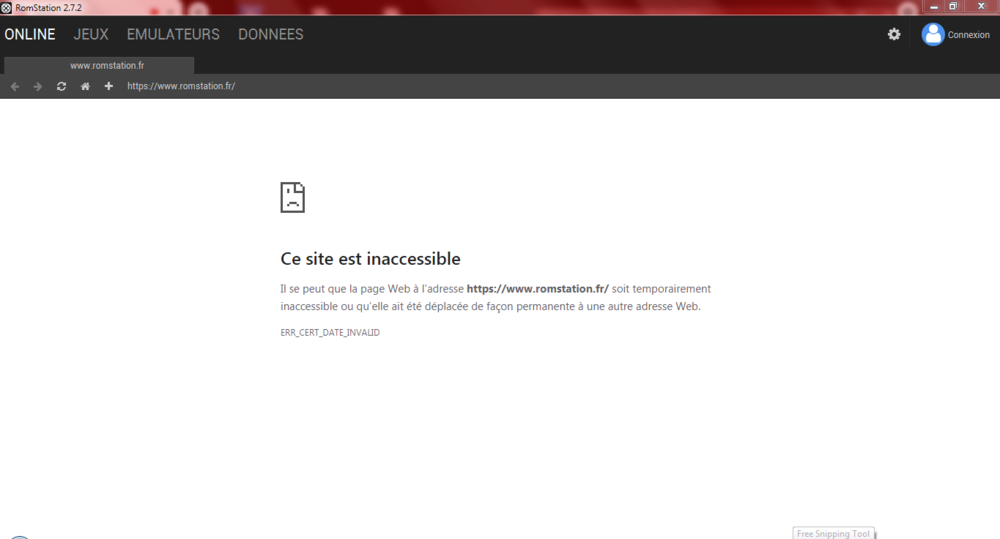This screenshot has height=539, width=1000.
Task: Open the DONNEES menu
Action: coord(270,34)
